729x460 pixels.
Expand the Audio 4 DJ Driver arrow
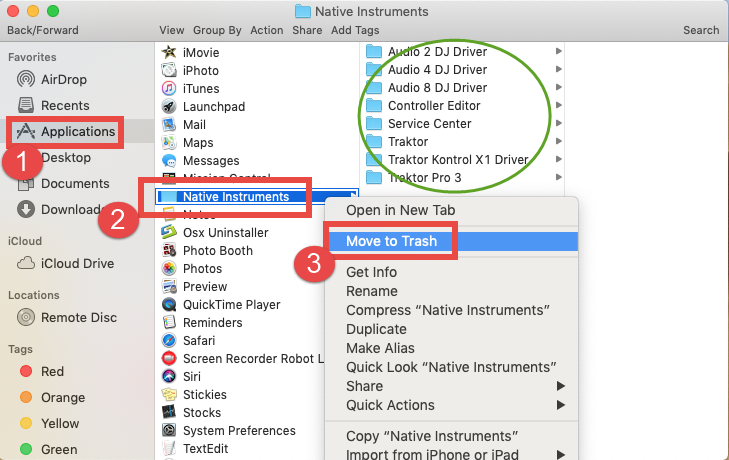click(x=559, y=69)
